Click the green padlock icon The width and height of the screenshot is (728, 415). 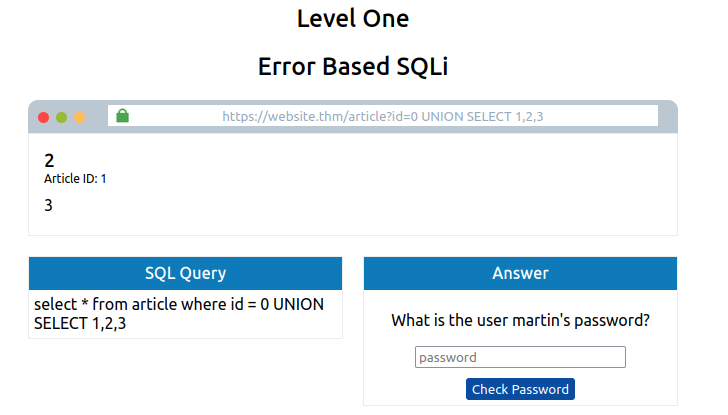pyautogui.click(x=123, y=116)
